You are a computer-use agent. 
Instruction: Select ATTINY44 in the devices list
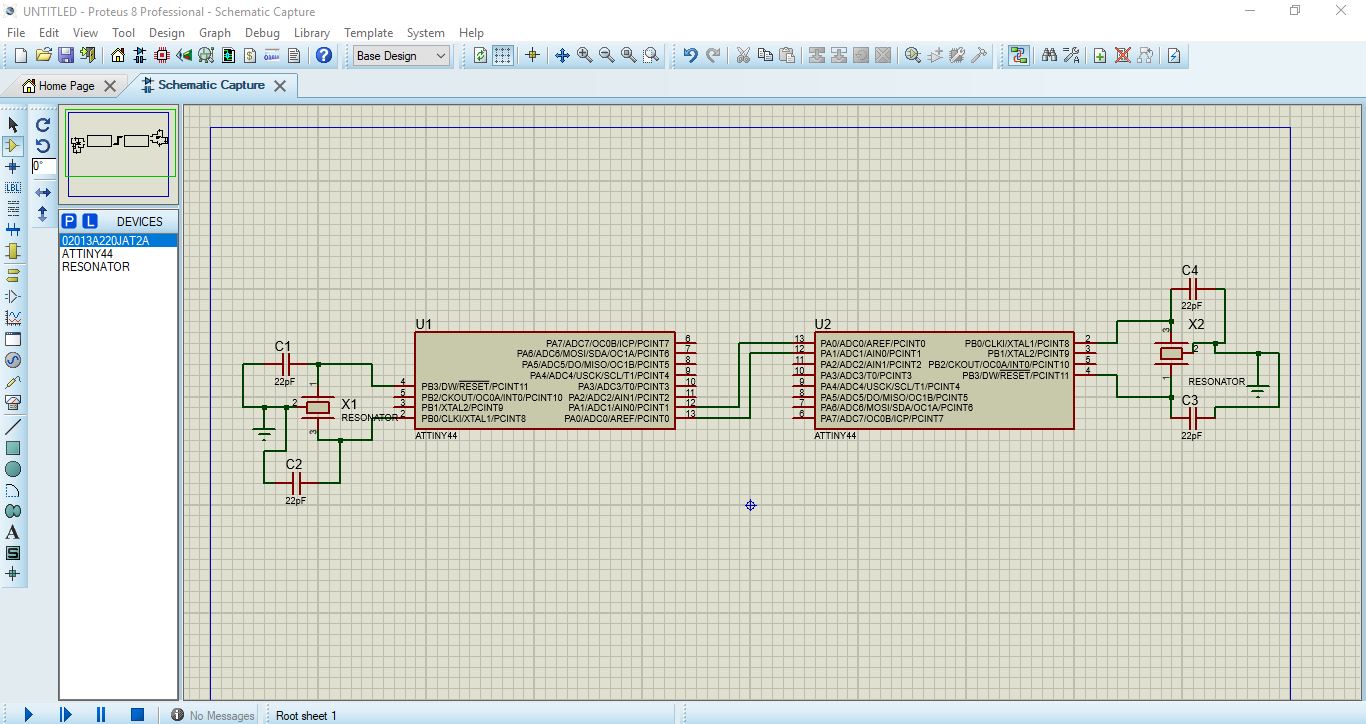(x=87, y=254)
